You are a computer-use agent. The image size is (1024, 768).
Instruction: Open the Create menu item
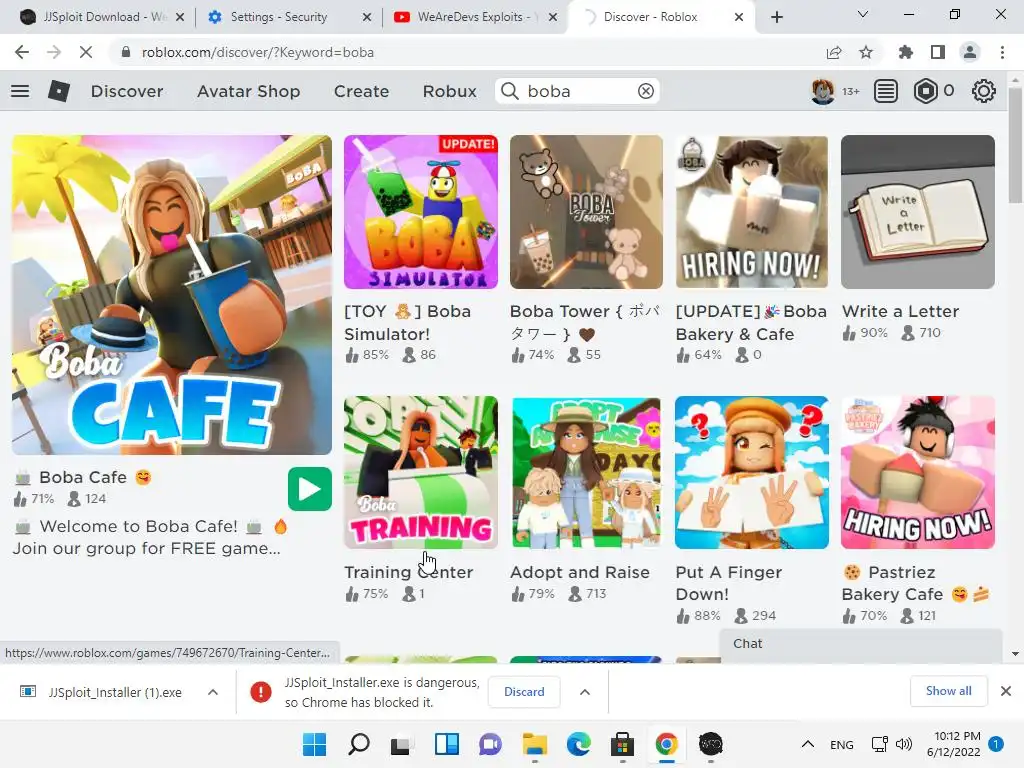(362, 91)
